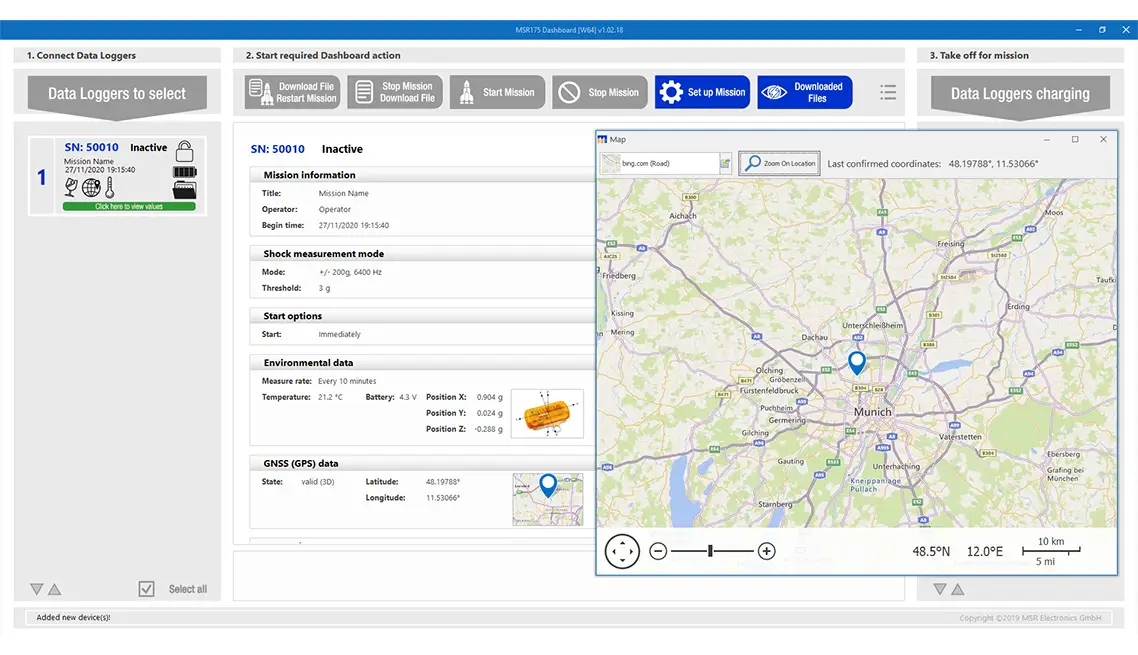Click the map pan navigation compass control
1138x655 pixels.
(622, 551)
